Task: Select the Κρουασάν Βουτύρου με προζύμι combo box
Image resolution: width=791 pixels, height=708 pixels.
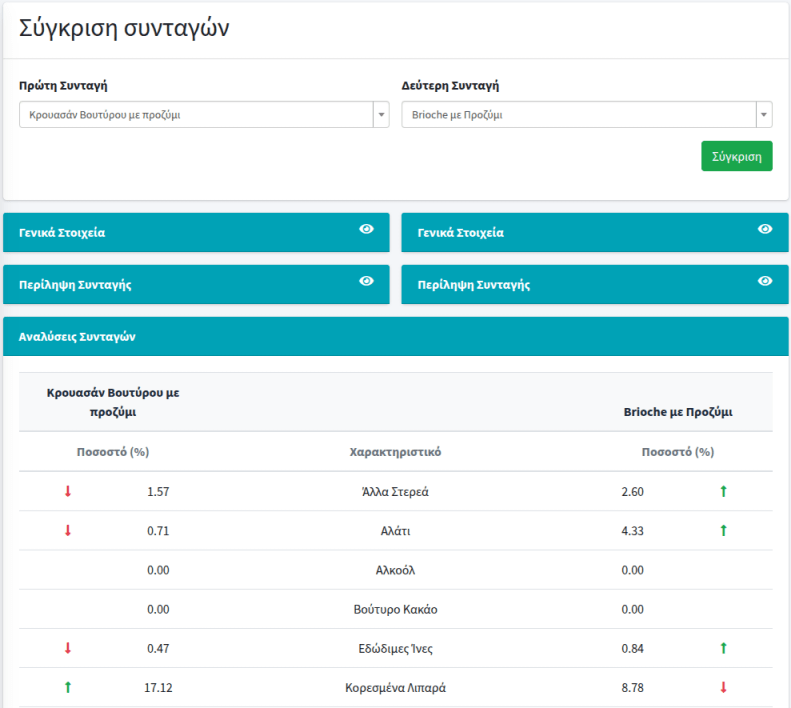Action: [204, 115]
